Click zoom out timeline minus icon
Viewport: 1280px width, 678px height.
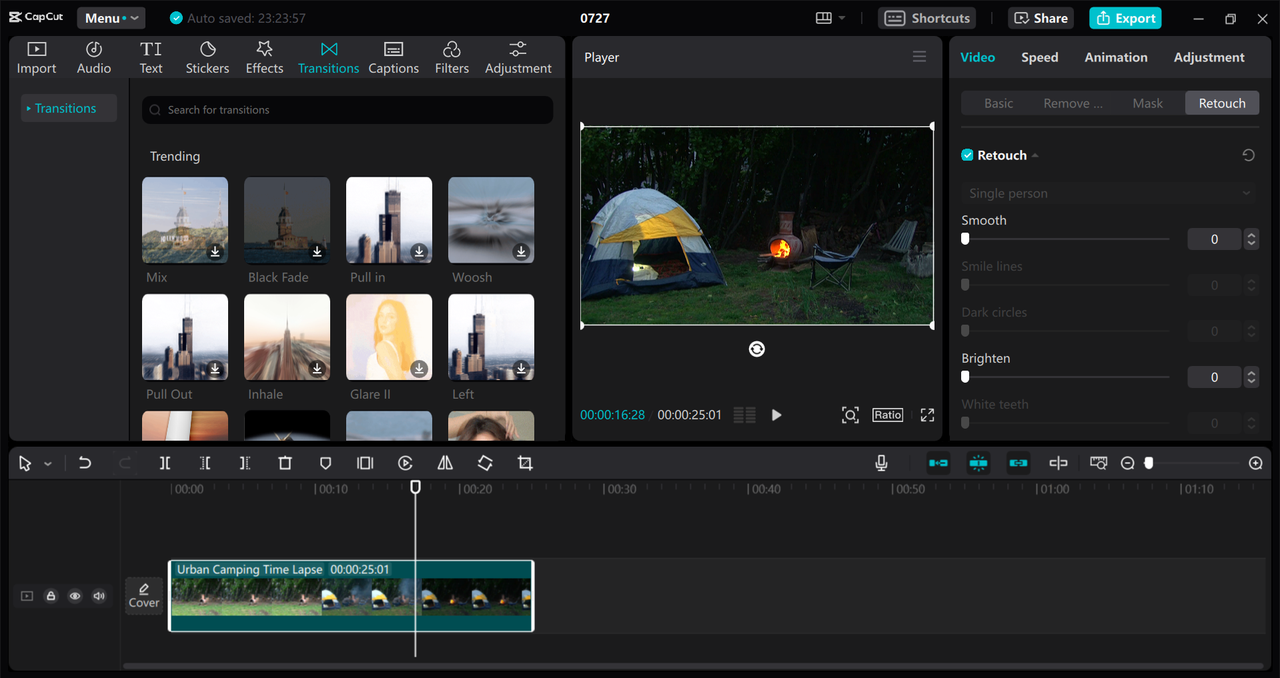pos(1128,463)
